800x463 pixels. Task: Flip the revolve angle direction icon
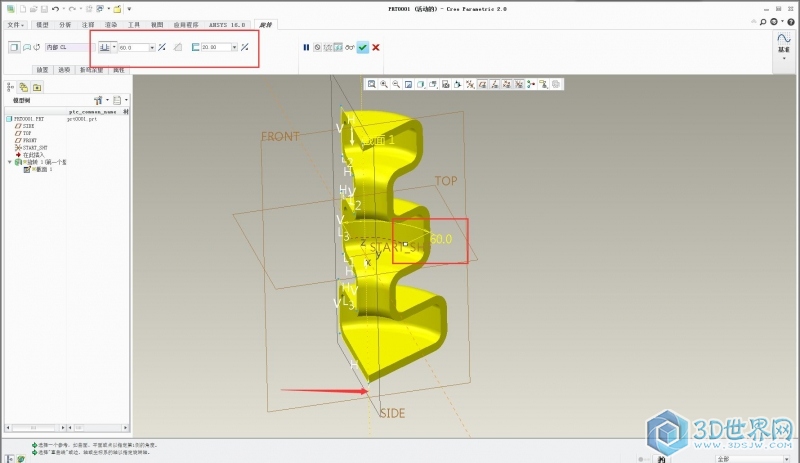pos(162,47)
